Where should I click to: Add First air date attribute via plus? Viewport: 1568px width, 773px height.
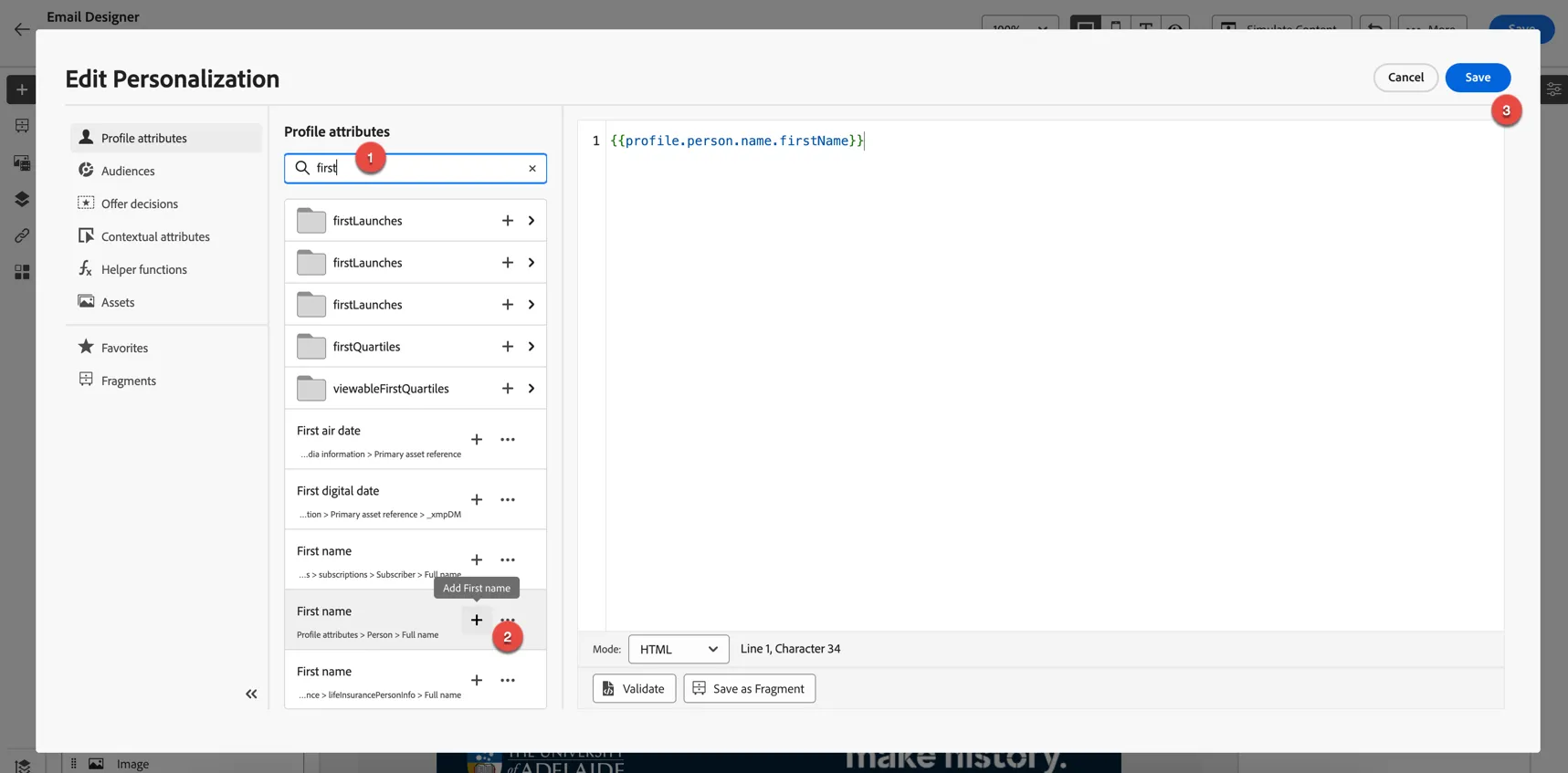click(477, 440)
